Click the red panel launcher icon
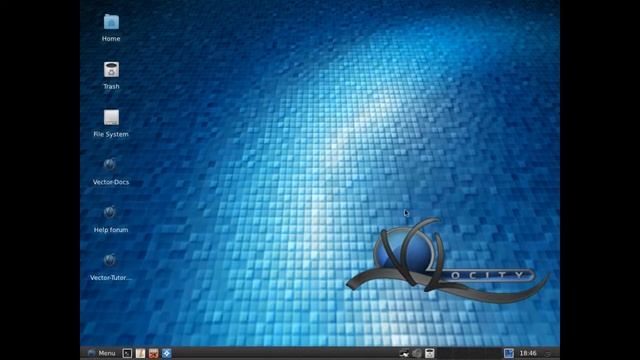 (x=153, y=353)
